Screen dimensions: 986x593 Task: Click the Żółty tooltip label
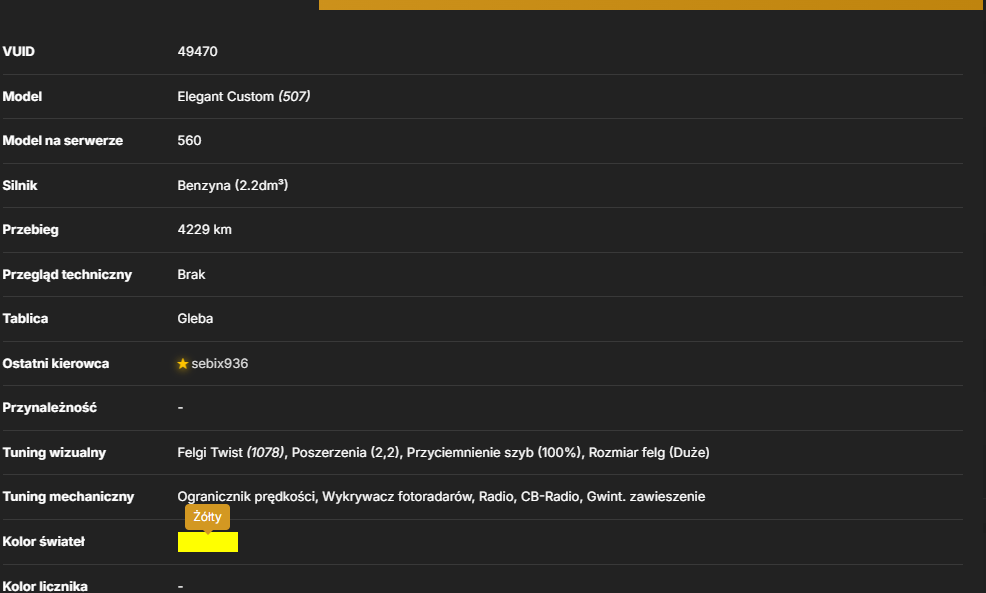[208, 516]
